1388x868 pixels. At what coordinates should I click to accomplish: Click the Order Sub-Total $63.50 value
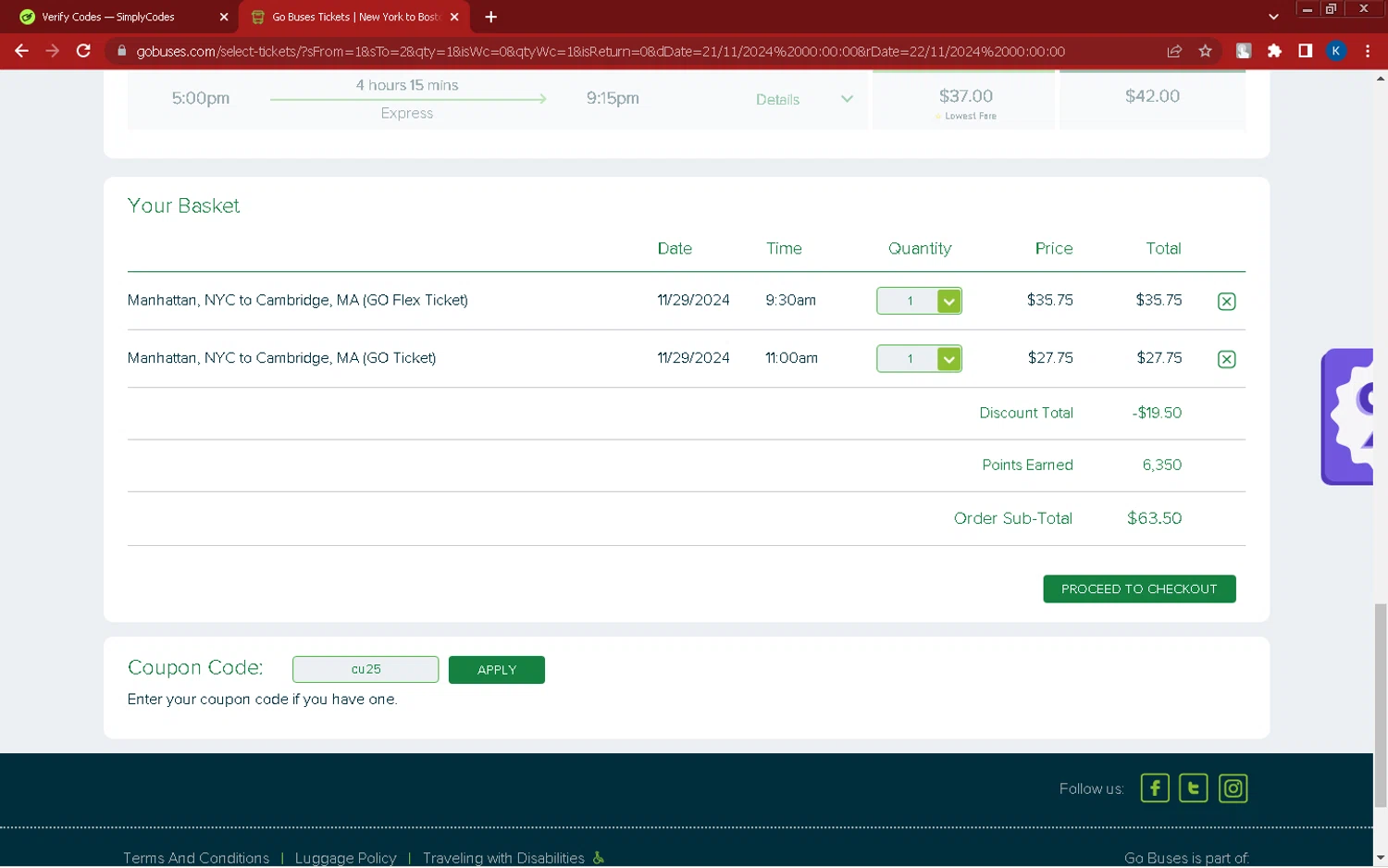coord(1154,518)
